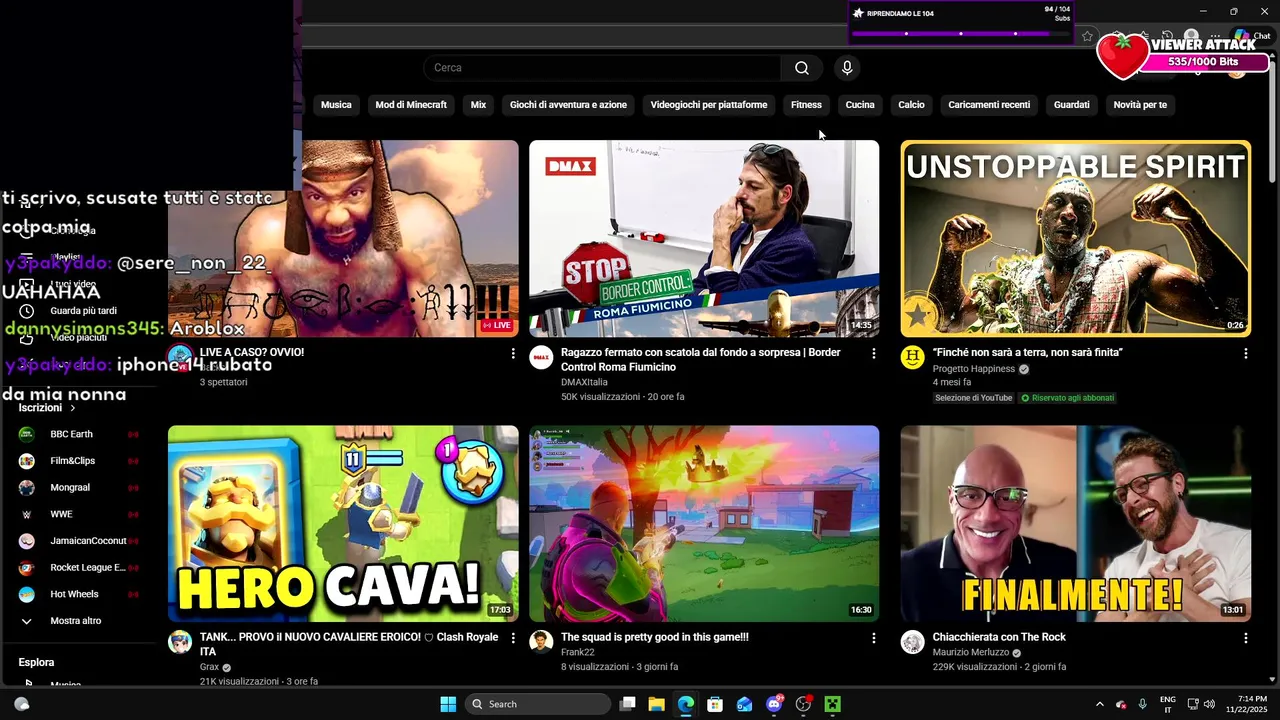Screen dimensions: 1280x720
Task: Open the Fortnite squad video thumbnail
Action: coord(704,524)
